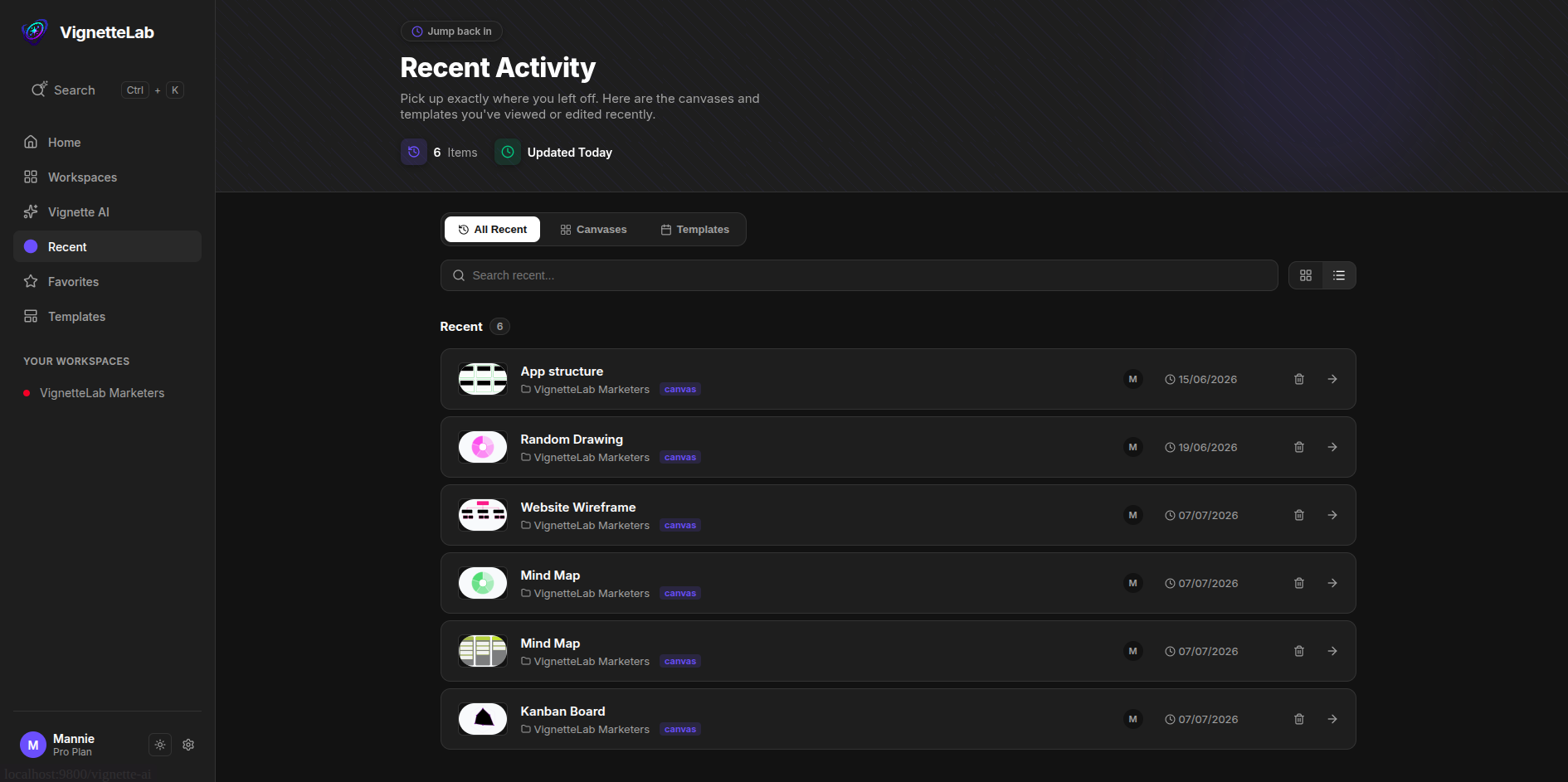
Task: Toggle the light/dark theme button
Action: [x=160, y=745]
